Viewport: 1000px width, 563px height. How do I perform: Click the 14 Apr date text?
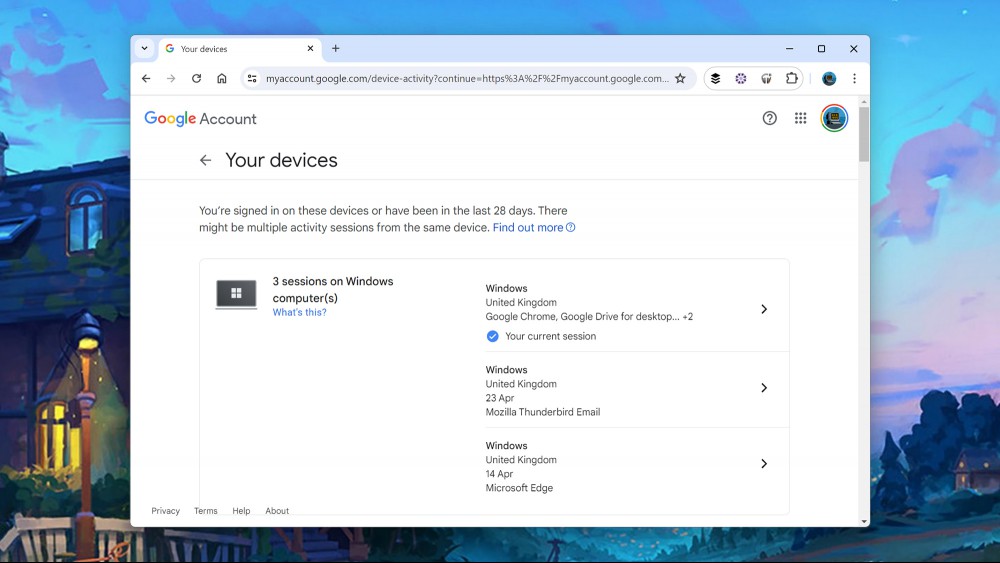(x=499, y=474)
